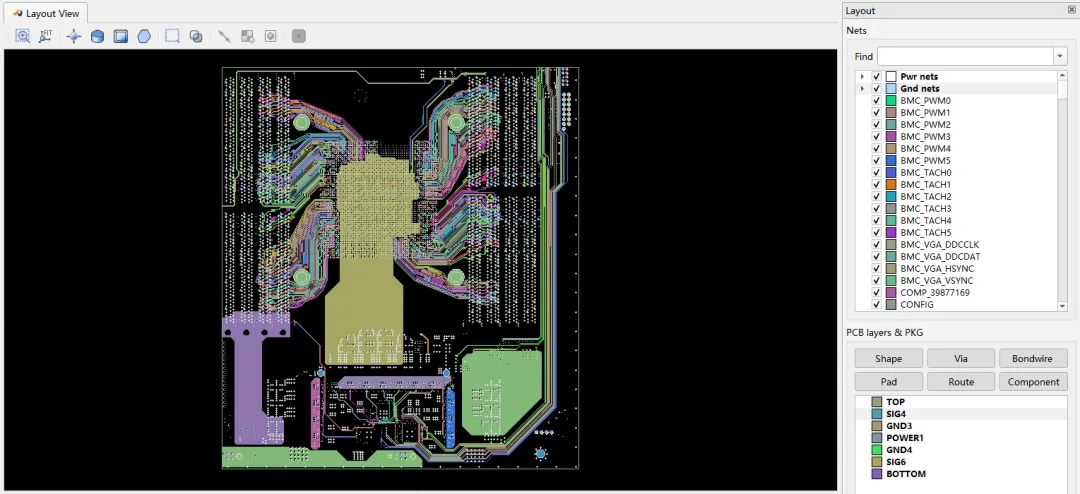Activate the dashed rectangle selection tool
The height and width of the screenshot is (494, 1080).
pyautogui.click(x=172, y=36)
